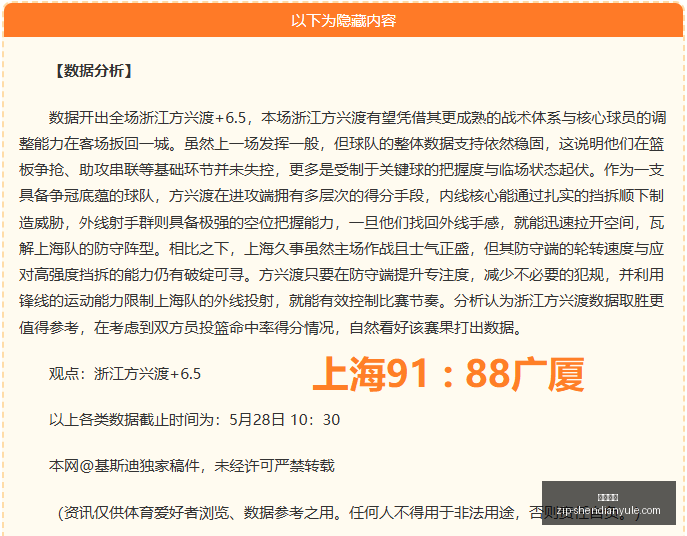This screenshot has width=687, height=536.
Task: Click the line beginning '对高强度挡拆的能力'
Action: click(341, 275)
